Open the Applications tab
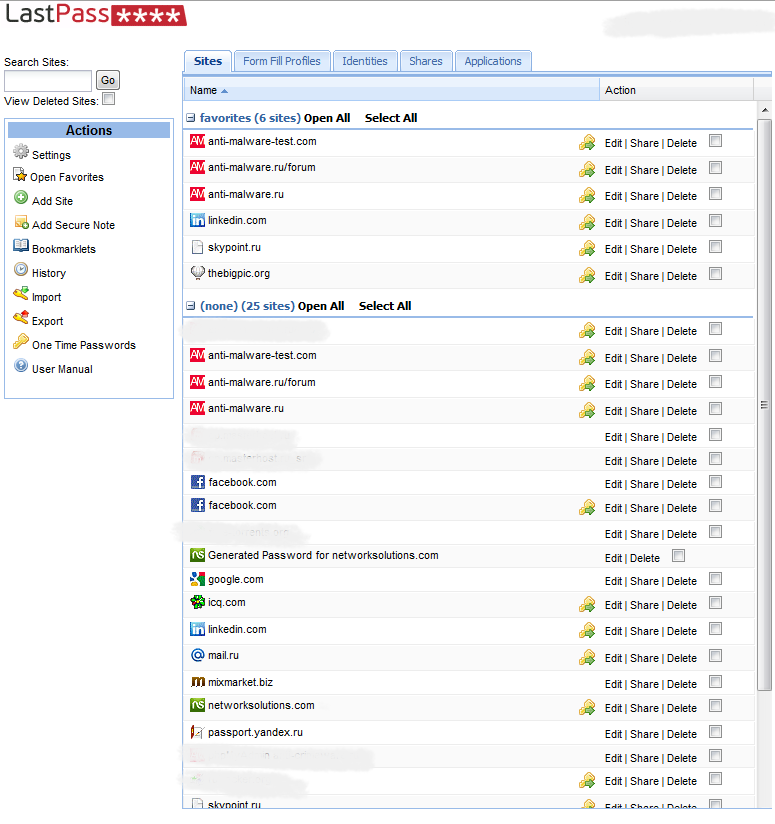This screenshot has height=824, width=775. pyautogui.click(x=493, y=61)
